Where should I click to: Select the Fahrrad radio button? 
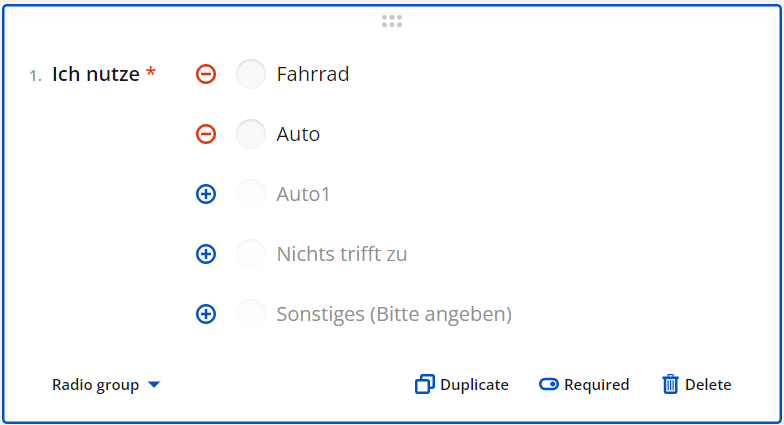(x=251, y=74)
